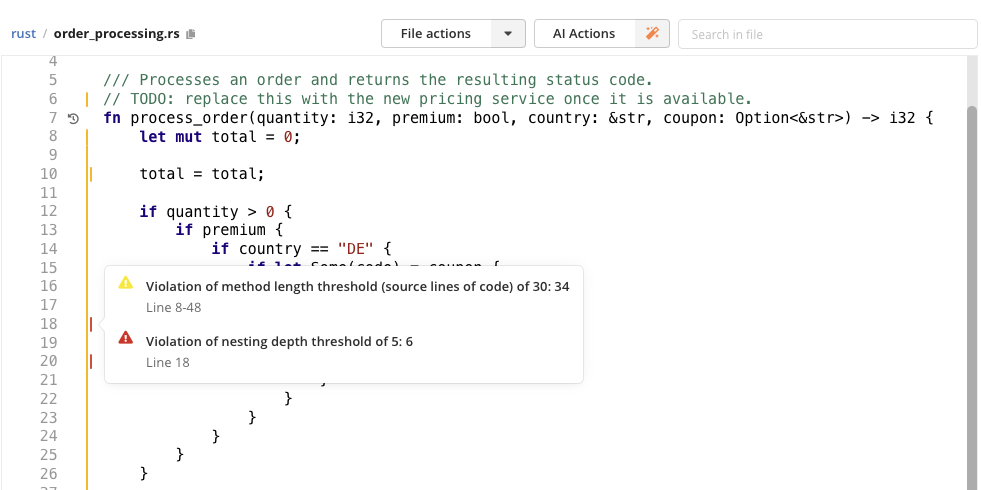Click the yellow warning triangle for method length

click(126, 283)
